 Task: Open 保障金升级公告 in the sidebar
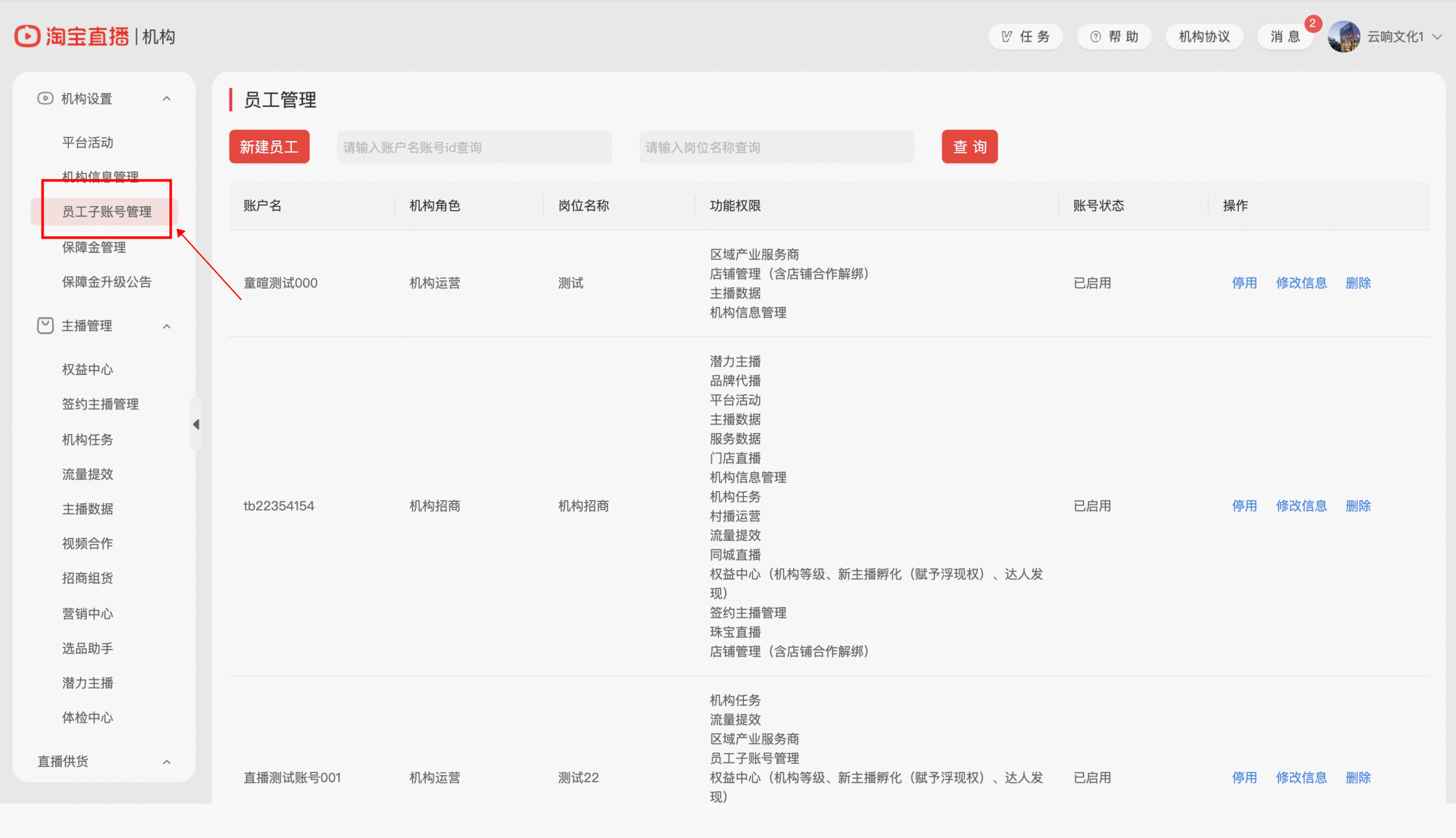click(x=107, y=282)
